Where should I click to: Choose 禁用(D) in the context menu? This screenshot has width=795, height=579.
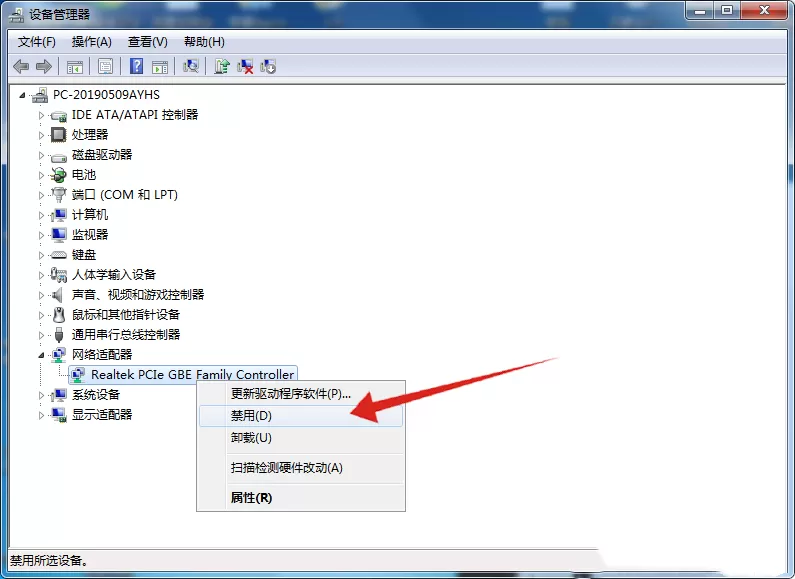[301, 416]
